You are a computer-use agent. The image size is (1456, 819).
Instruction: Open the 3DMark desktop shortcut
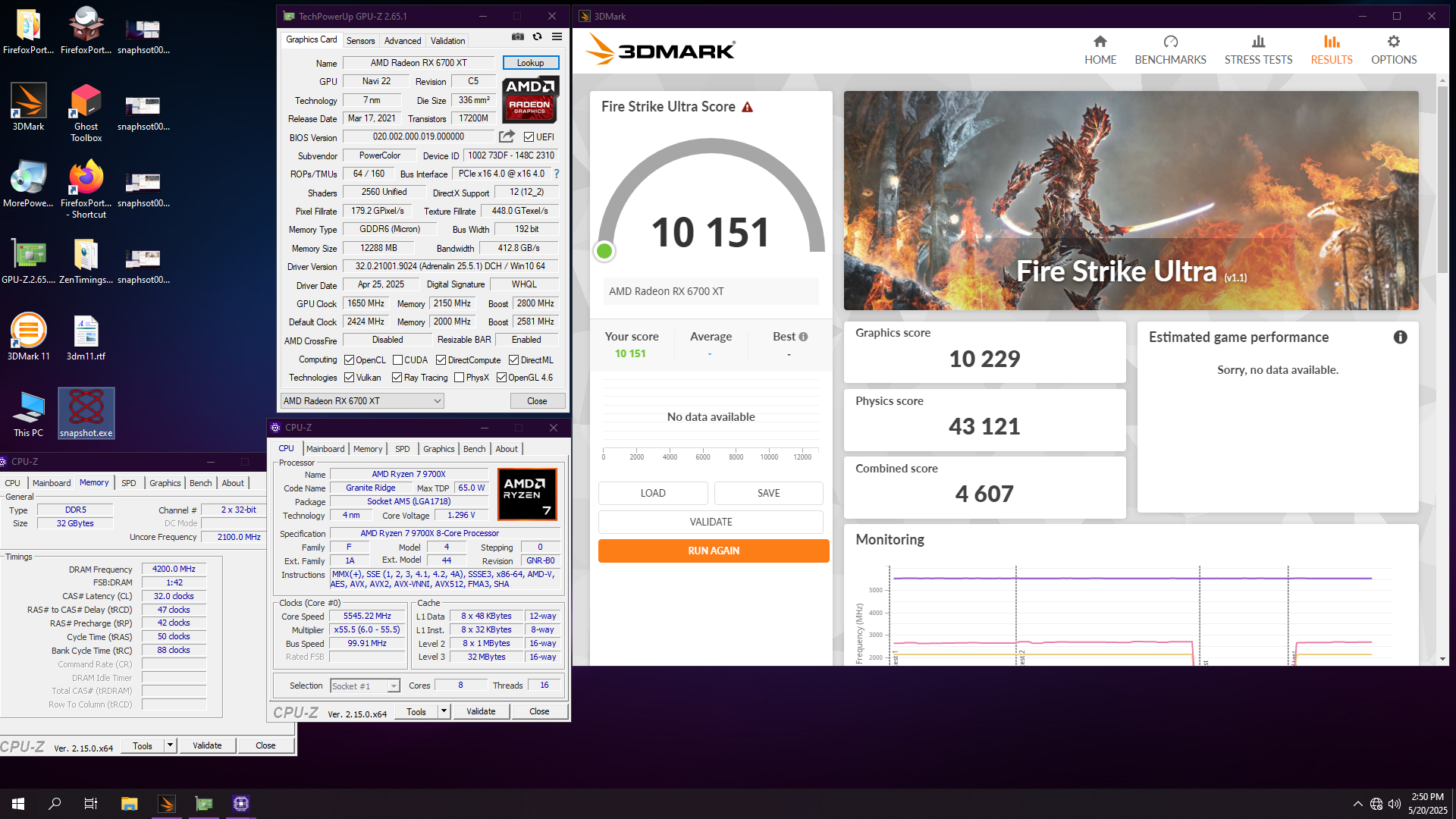click(28, 106)
